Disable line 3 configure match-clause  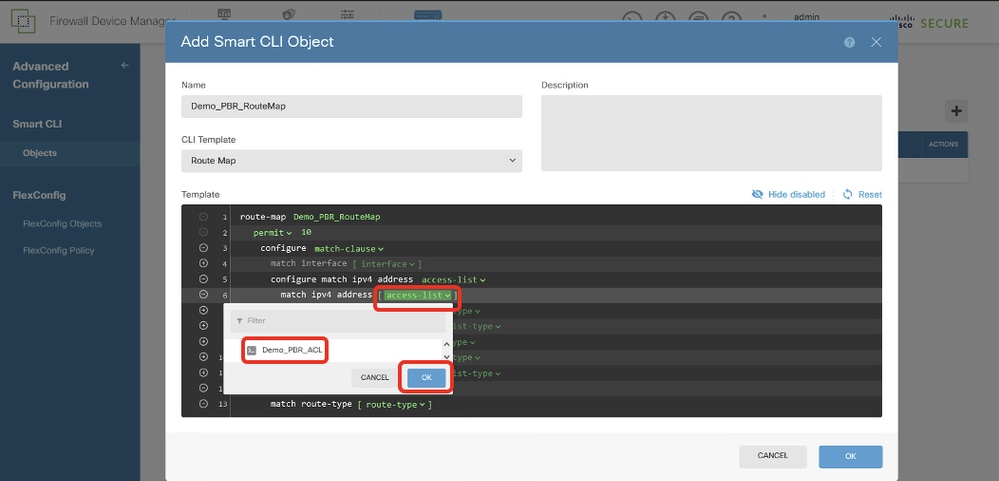click(203, 248)
